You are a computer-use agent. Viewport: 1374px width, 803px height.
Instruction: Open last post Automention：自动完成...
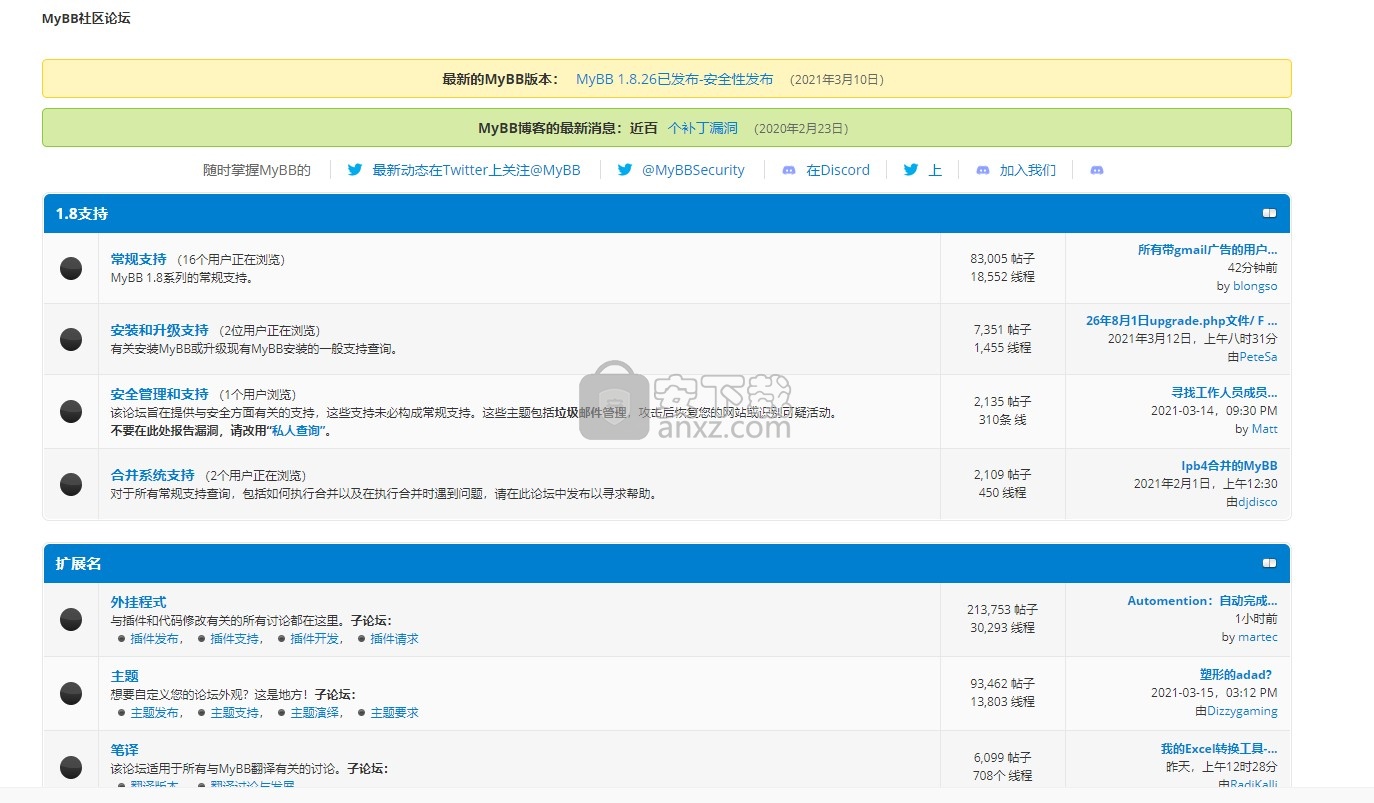click(1203, 601)
